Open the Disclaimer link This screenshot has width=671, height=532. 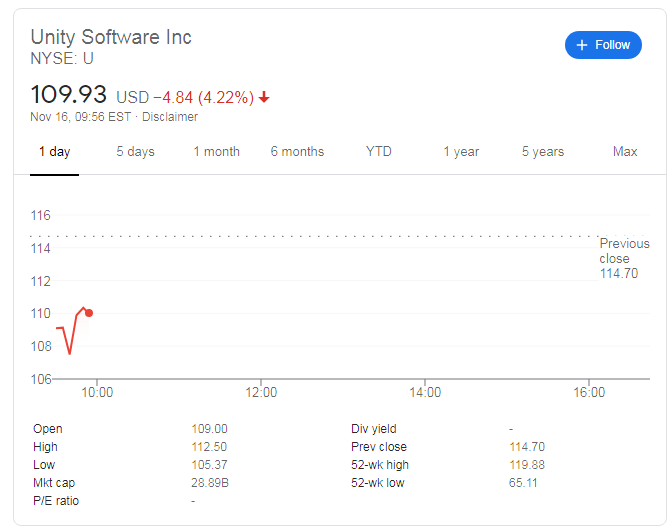tap(169, 117)
